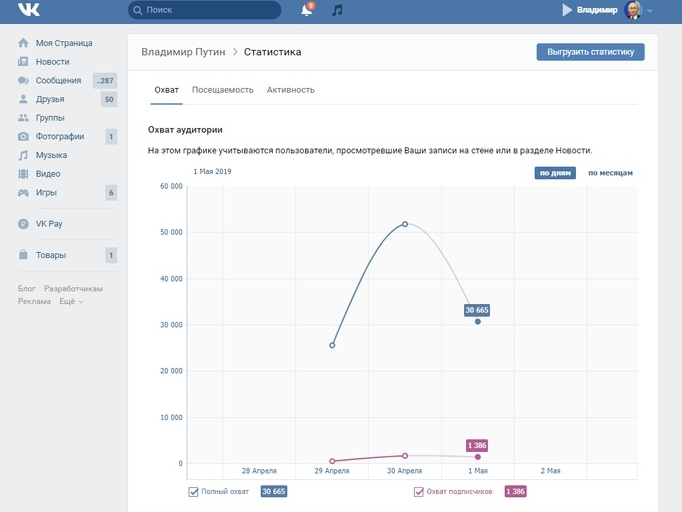682x512 pixels.
Task: Switch to the Посещаемость tab
Action: click(x=222, y=90)
